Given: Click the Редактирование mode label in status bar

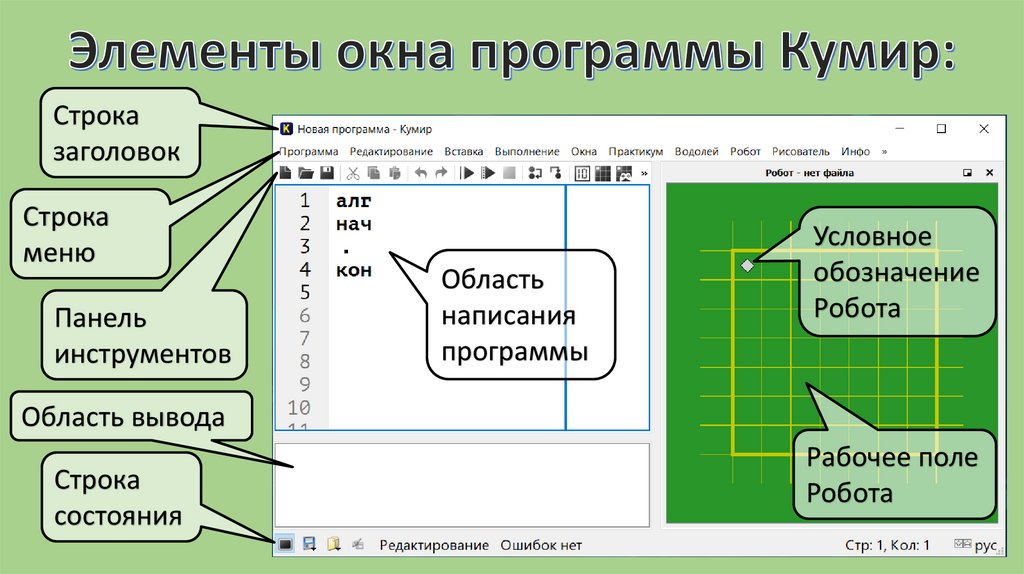Looking at the screenshot, I should click(x=434, y=545).
